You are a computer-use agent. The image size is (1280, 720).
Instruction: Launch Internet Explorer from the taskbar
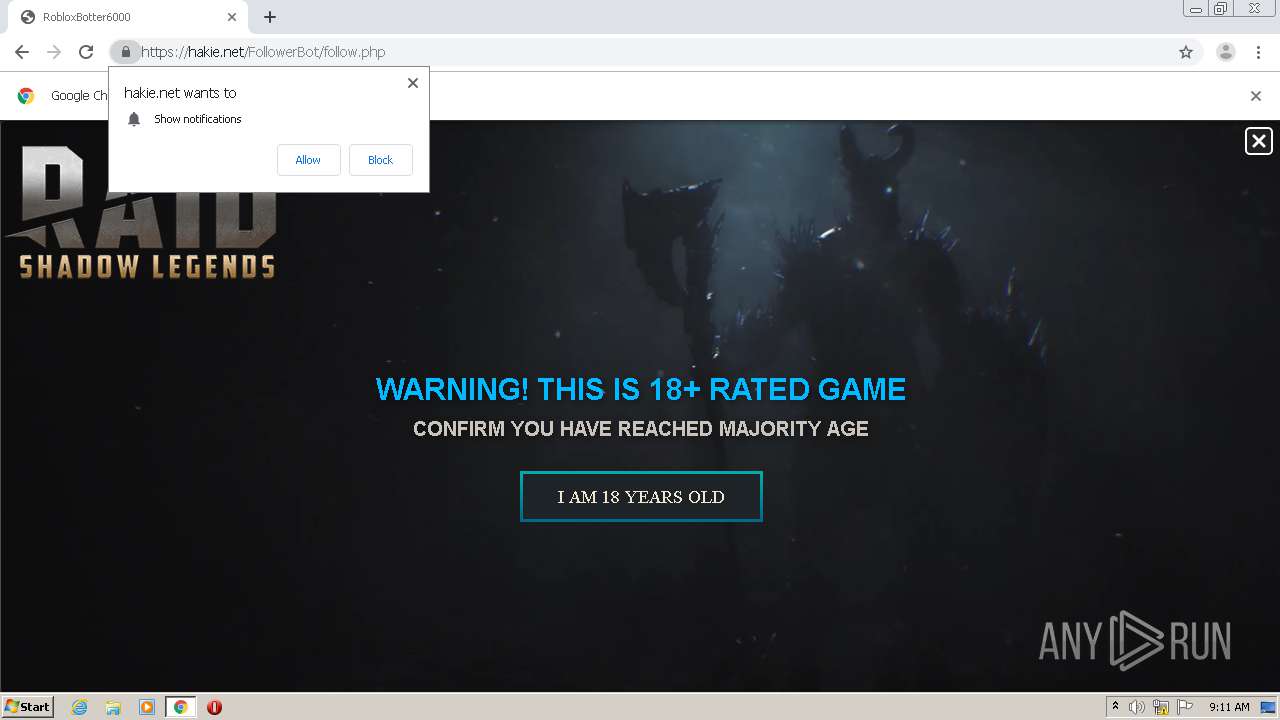pyautogui.click(x=80, y=707)
